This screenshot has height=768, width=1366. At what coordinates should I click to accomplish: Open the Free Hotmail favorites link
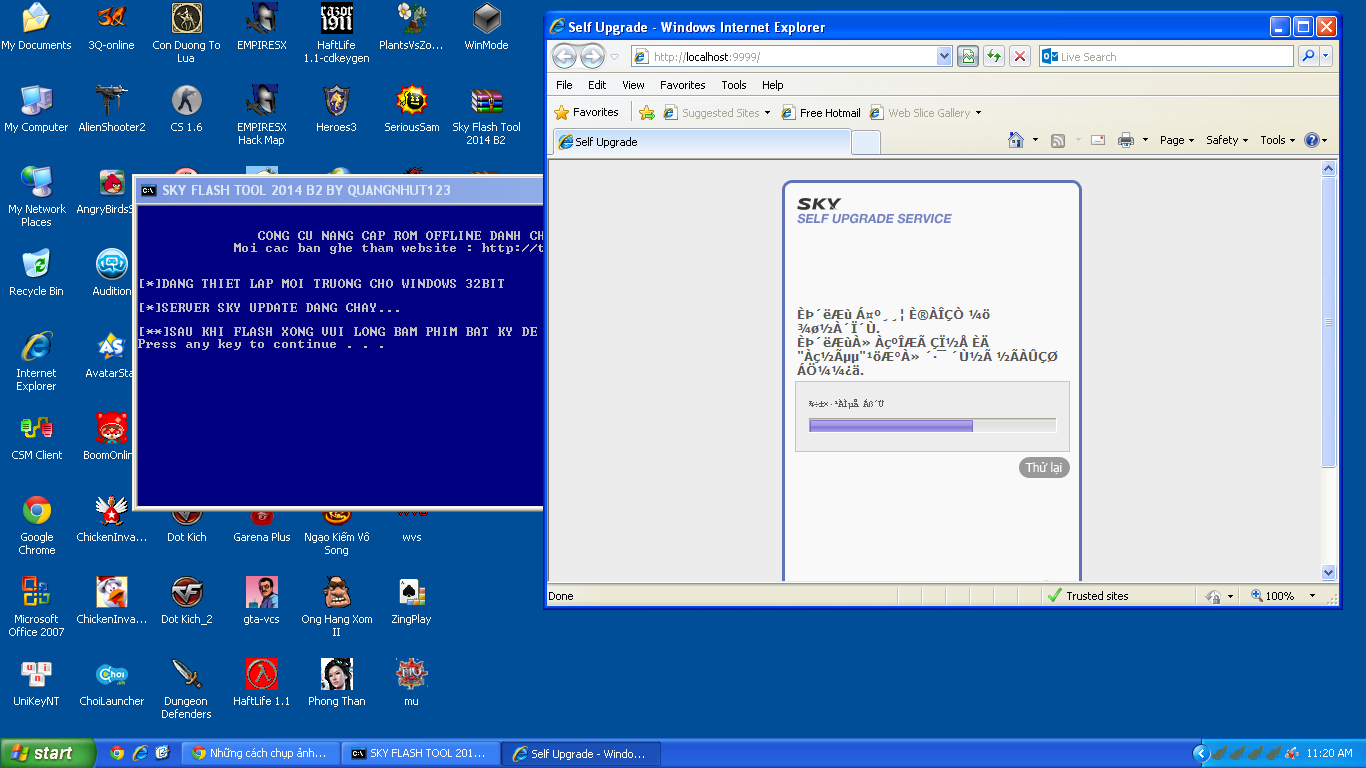[x=821, y=113]
